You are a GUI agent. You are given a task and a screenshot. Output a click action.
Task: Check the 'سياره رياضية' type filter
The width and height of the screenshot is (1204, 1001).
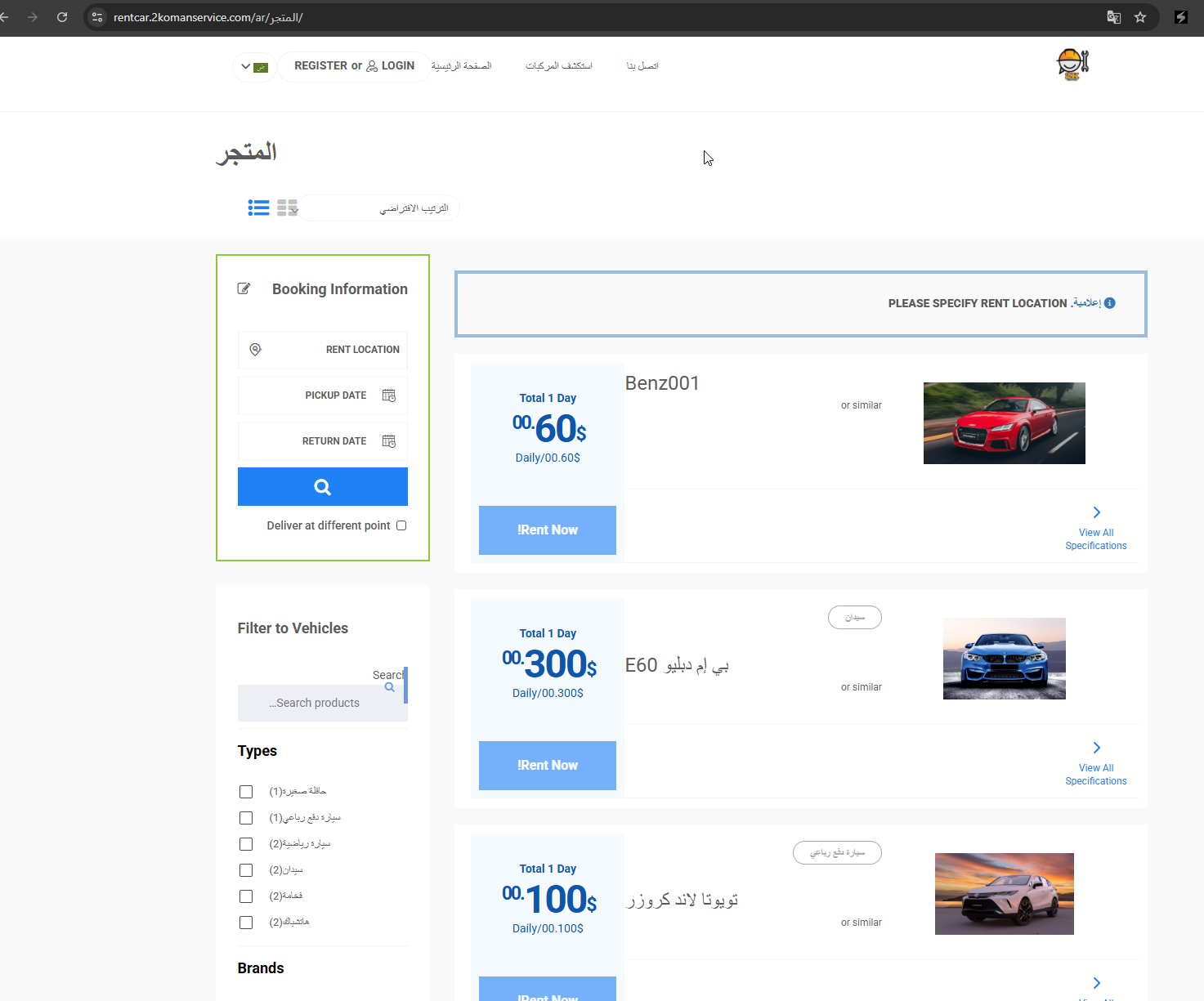[246, 844]
